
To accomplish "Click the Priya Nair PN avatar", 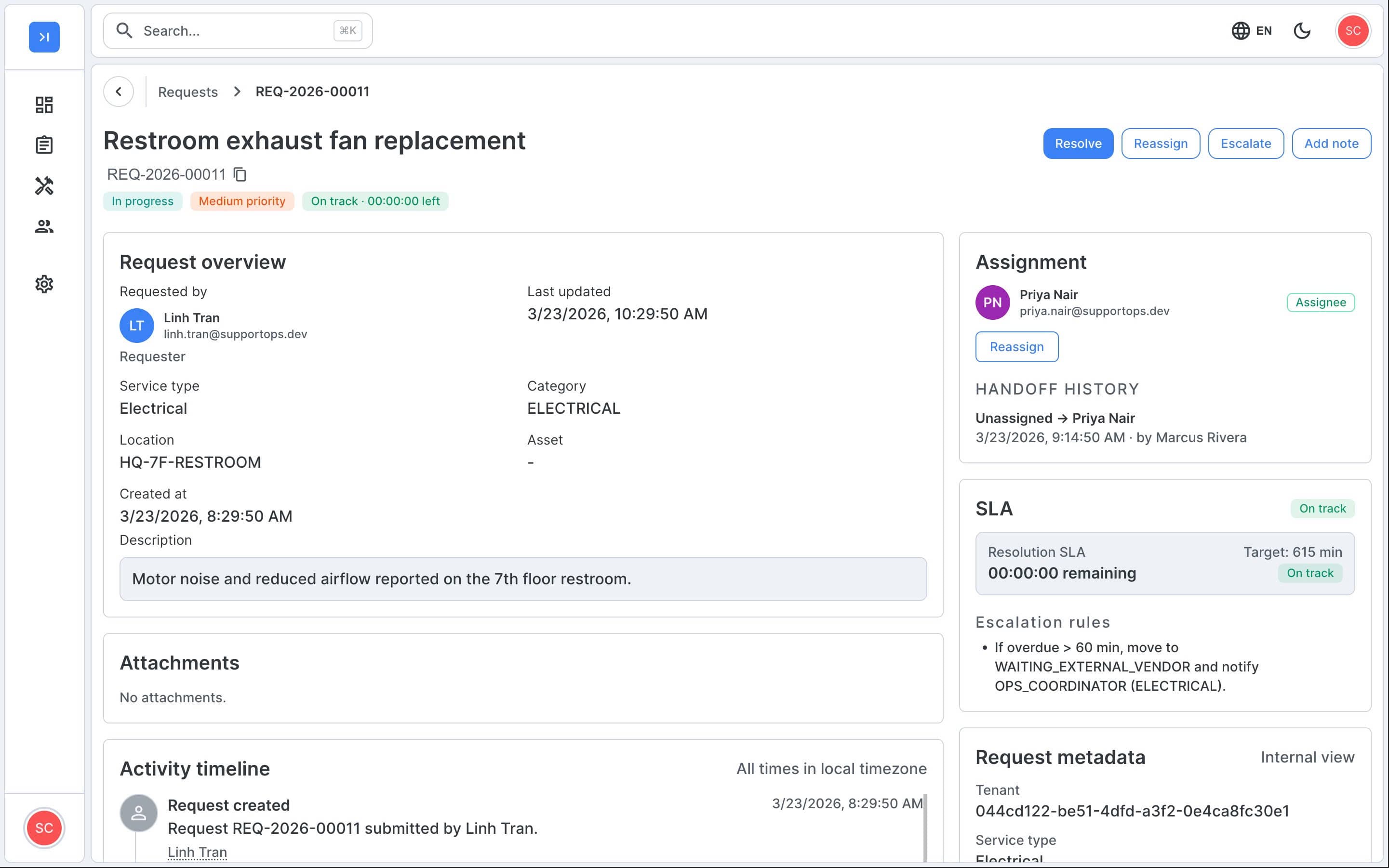I will click(x=993, y=302).
